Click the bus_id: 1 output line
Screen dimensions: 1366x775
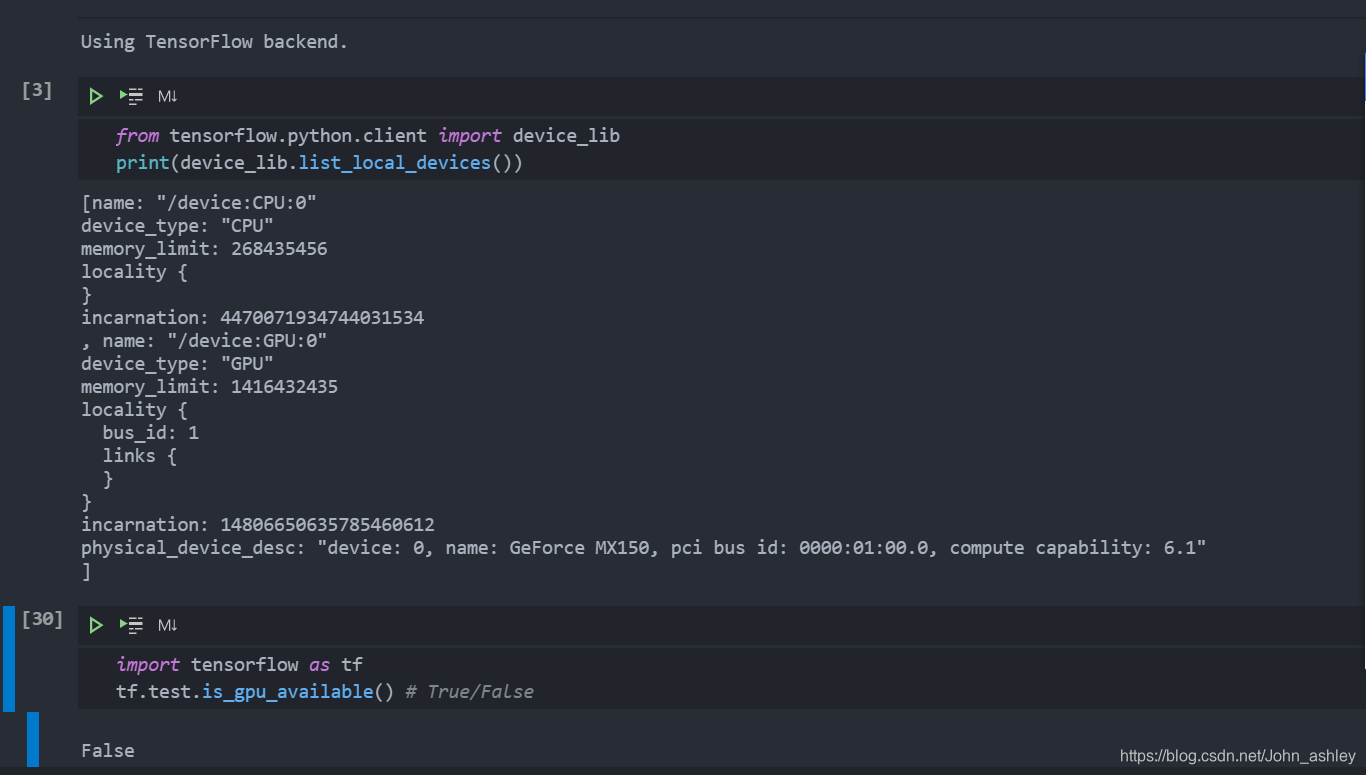click(151, 432)
